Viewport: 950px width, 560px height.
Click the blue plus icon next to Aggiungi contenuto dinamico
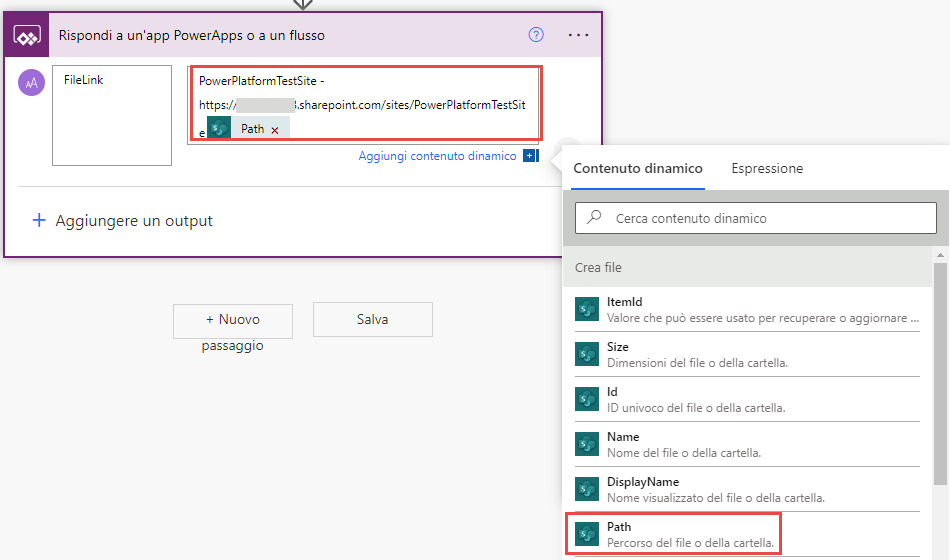tap(530, 156)
